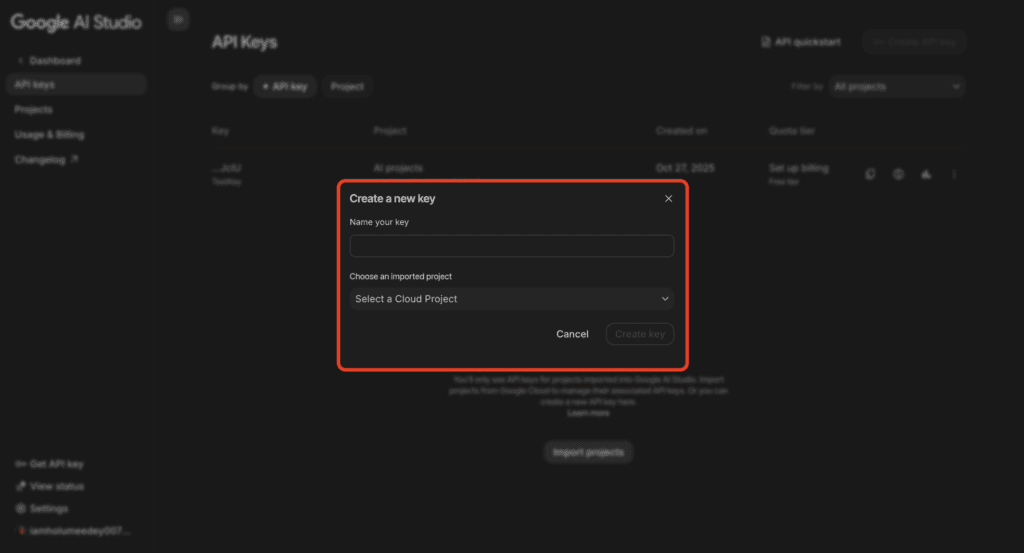Open the Changelog external link
This screenshot has height=553, width=1024.
(46, 159)
